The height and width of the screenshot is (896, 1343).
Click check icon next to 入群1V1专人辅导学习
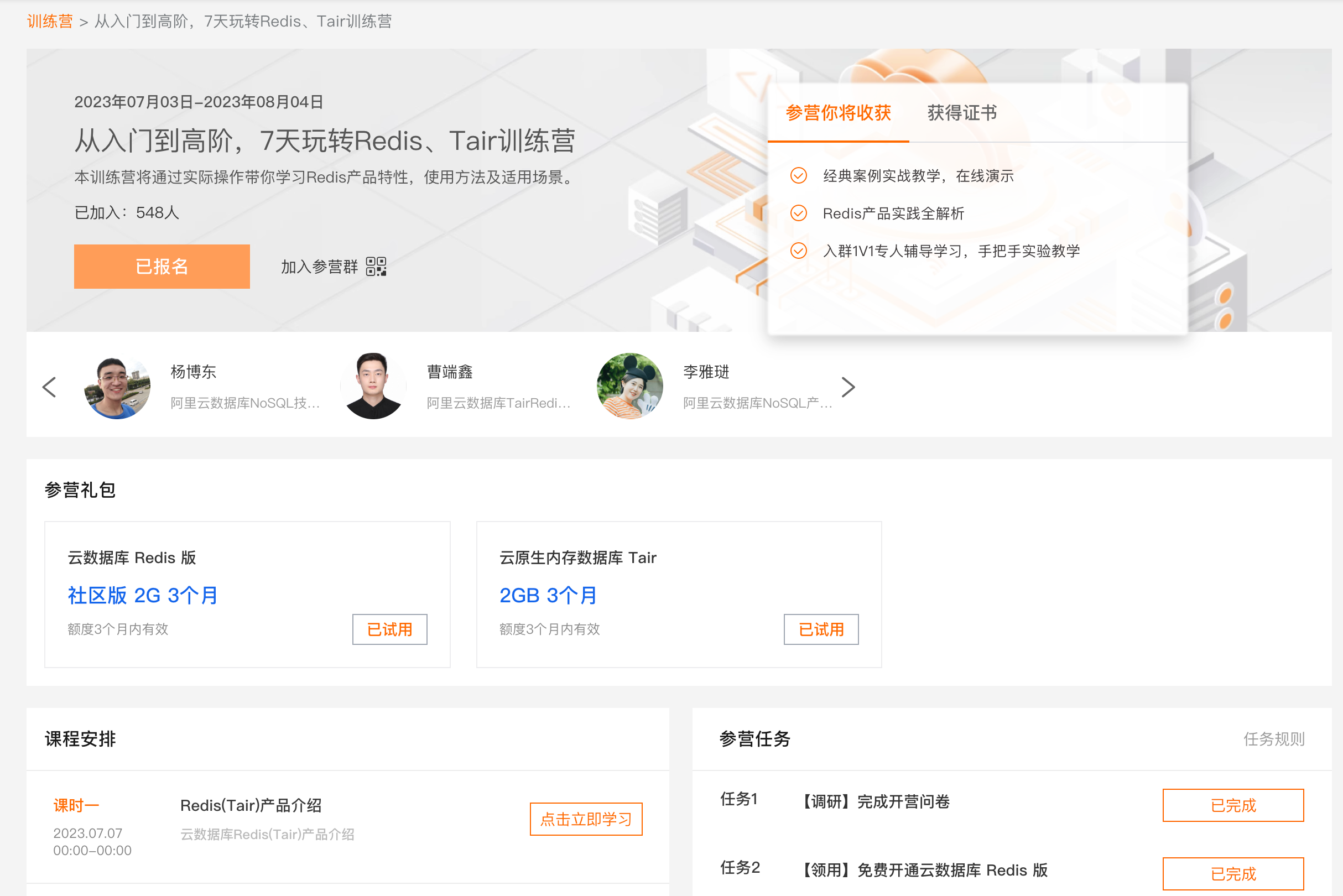point(798,251)
